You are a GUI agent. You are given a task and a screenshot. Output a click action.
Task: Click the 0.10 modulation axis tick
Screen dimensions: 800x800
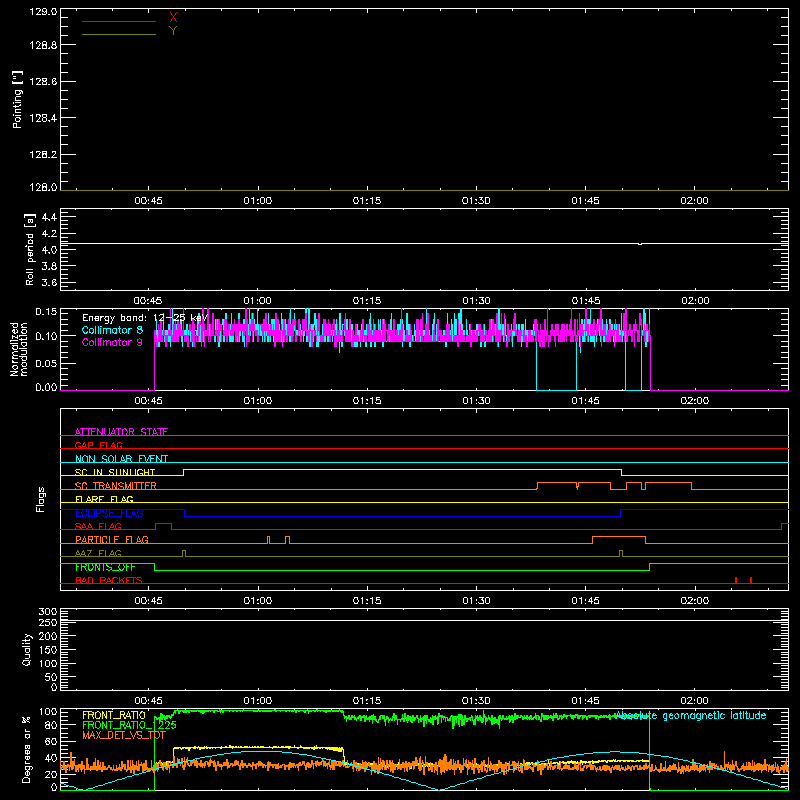(x=46, y=336)
